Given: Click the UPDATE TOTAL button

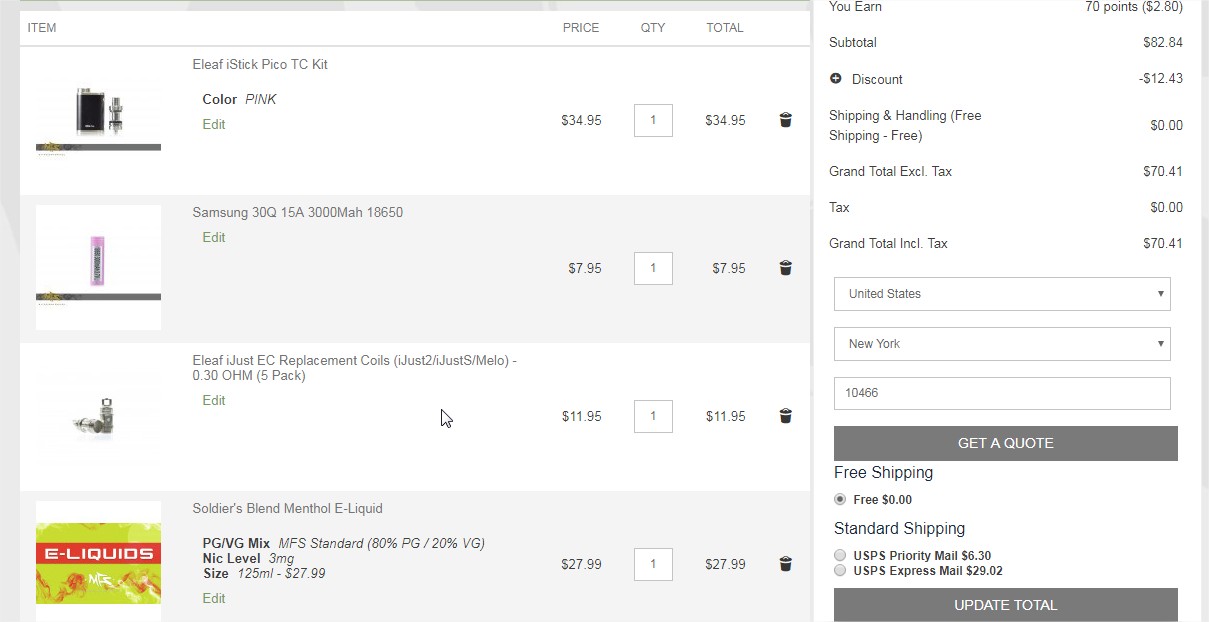Looking at the screenshot, I should (x=1005, y=605).
